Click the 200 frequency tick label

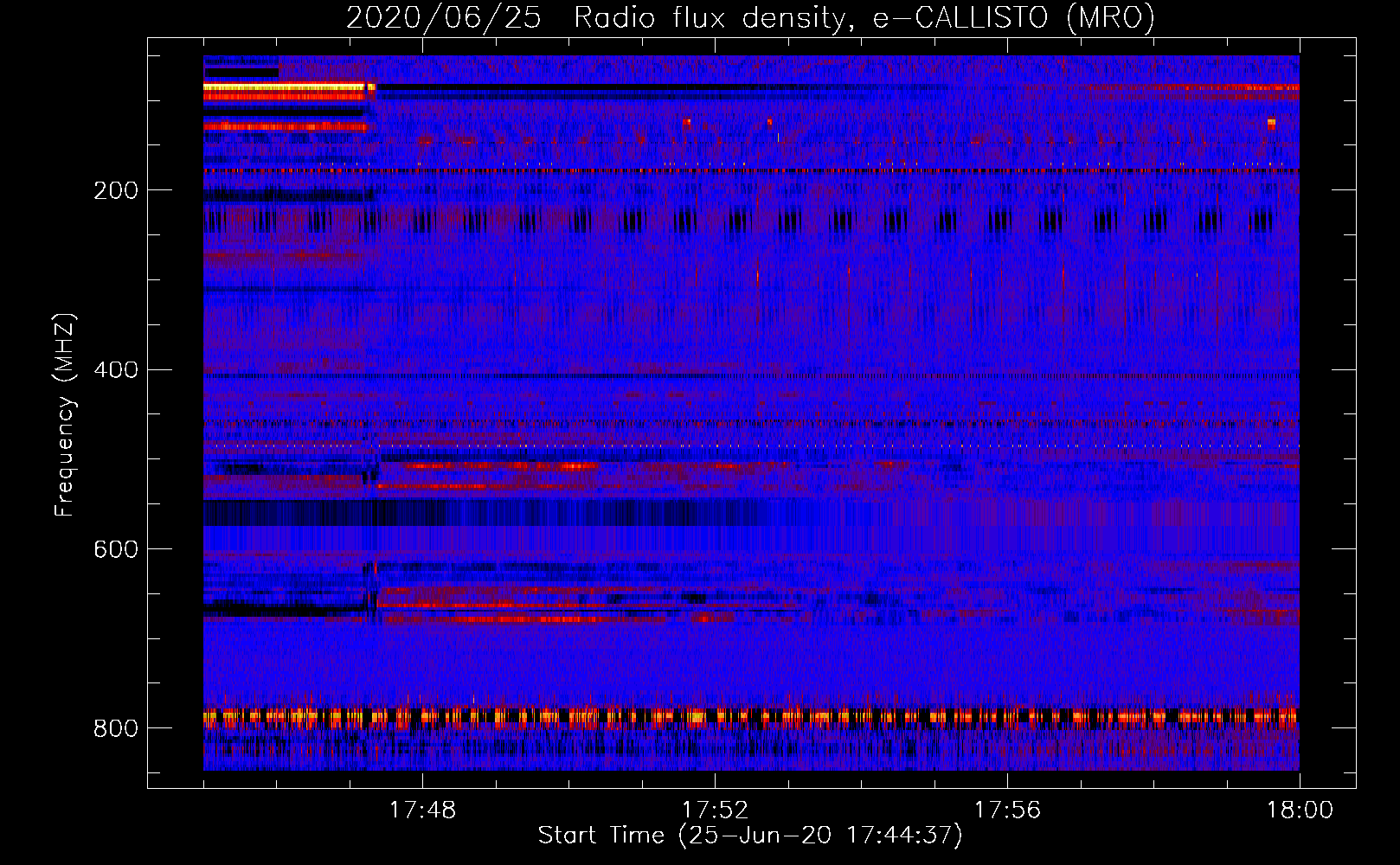[x=116, y=190]
